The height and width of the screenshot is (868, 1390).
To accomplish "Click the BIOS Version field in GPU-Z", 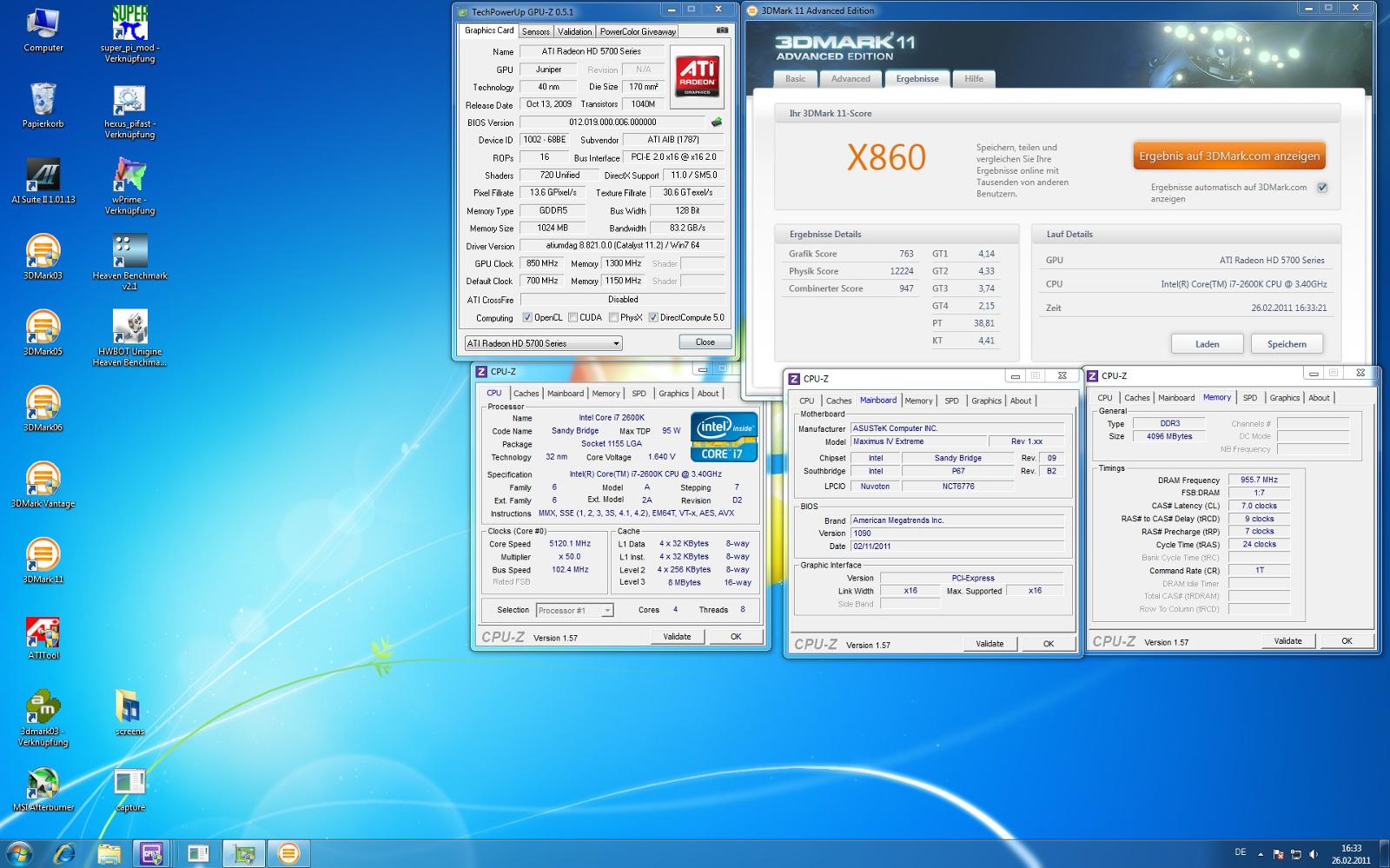I will pos(612,123).
